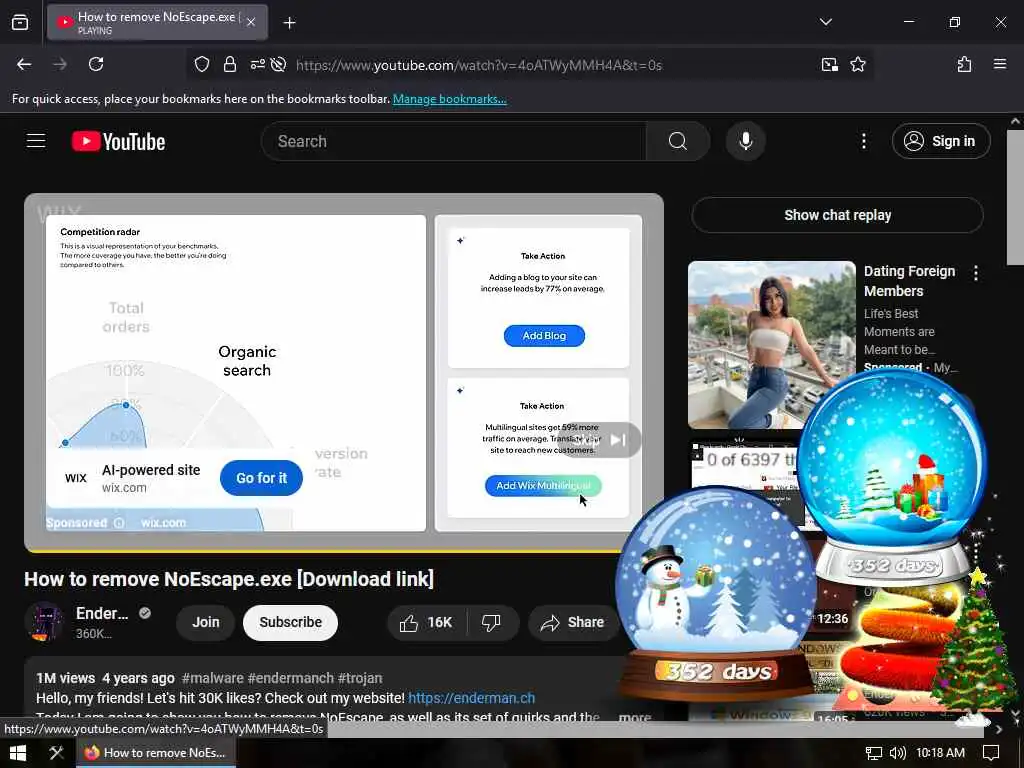Screen dimensions: 1024x768
Task: Bookmark this page with star icon
Action: (857, 65)
